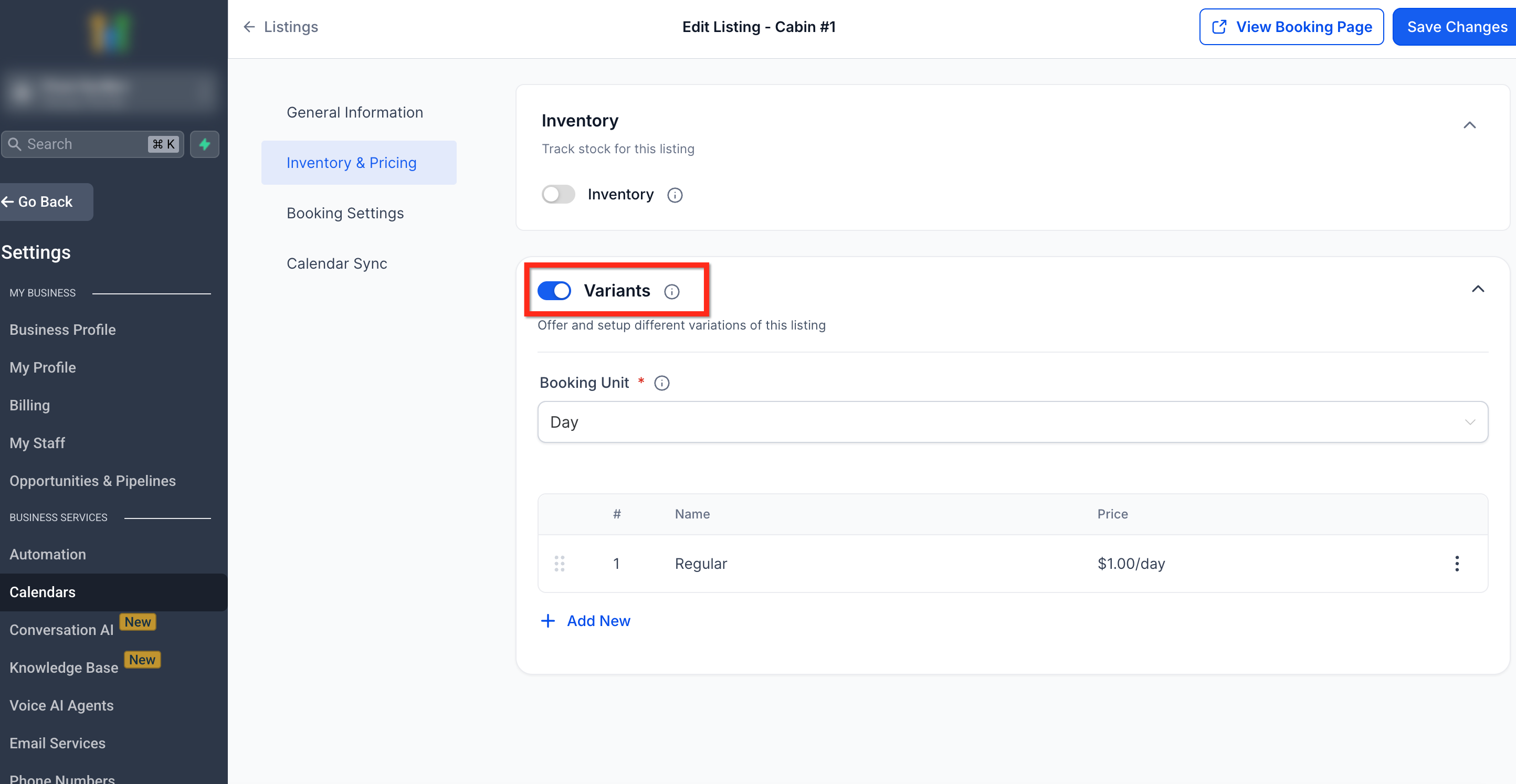Image resolution: width=1516 pixels, height=784 pixels.
Task: Click the Save Changes button
Action: pos(1456,27)
